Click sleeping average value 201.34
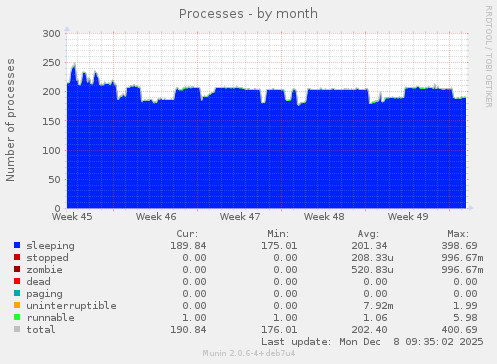Viewport: 497px width, 364px height. 369,246
